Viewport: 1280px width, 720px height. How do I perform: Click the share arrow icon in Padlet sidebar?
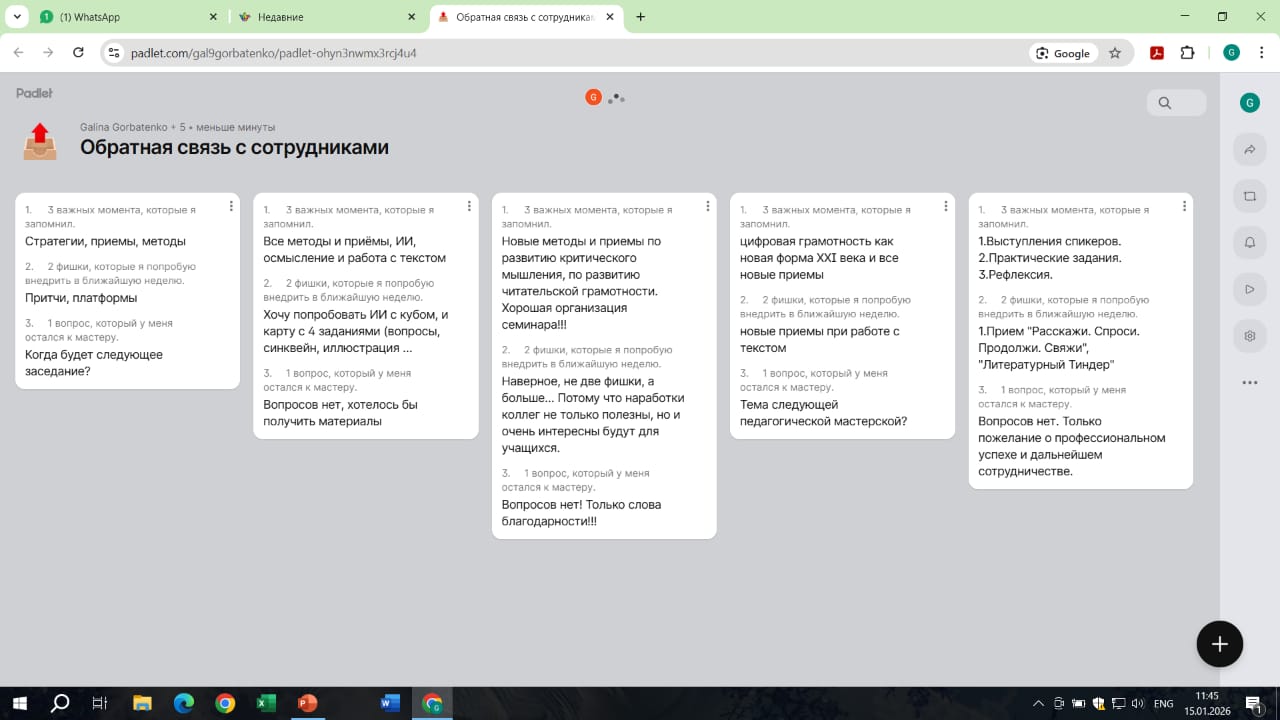1249,150
